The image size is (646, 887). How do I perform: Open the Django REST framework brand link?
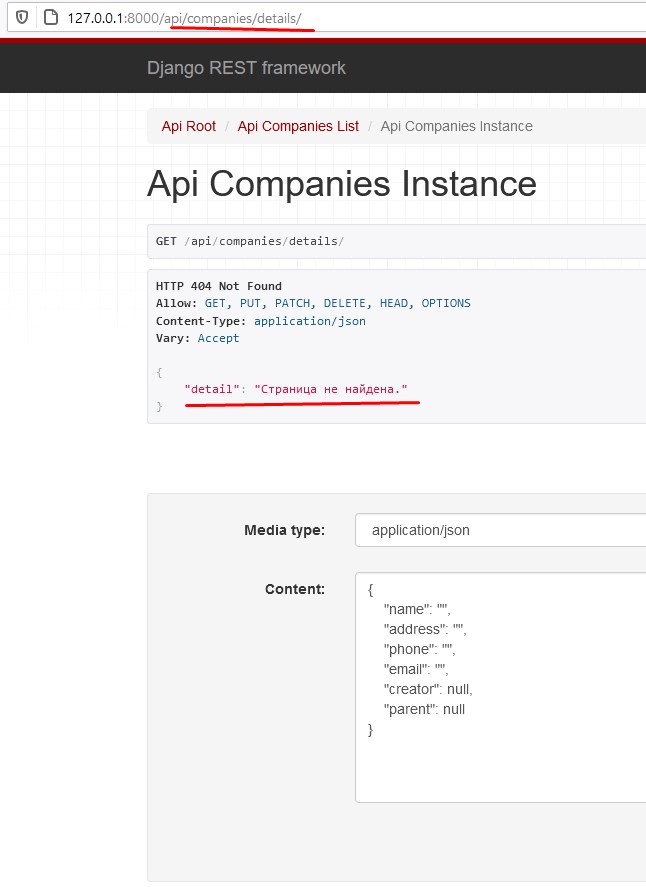tap(246, 68)
